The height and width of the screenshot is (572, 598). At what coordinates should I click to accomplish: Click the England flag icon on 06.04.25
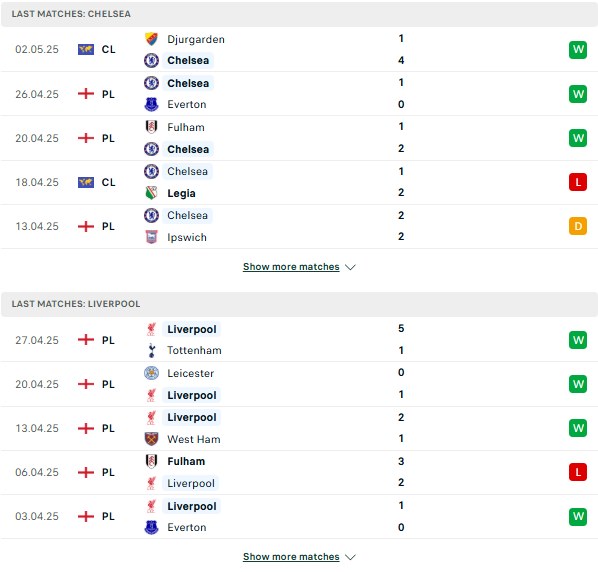point(86,472)
